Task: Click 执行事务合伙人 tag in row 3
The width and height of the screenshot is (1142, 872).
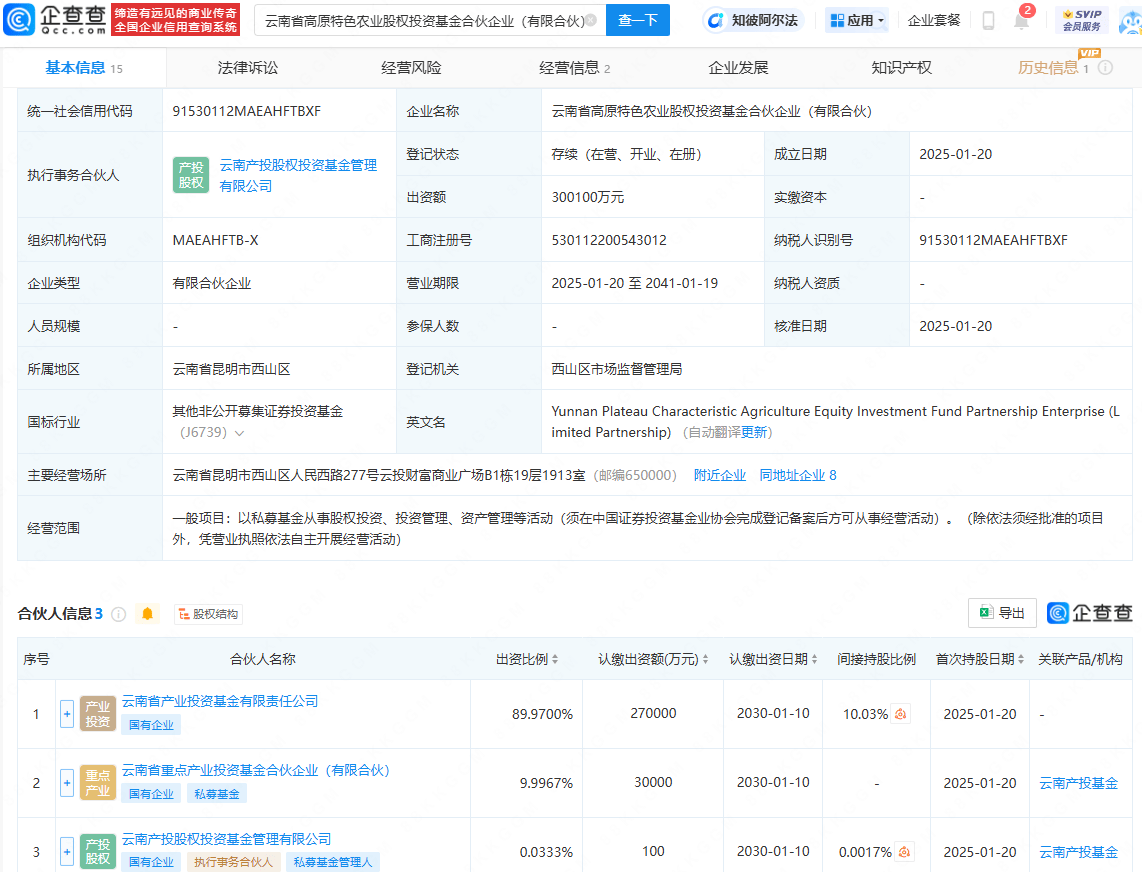Action: [x=233, y=863]
